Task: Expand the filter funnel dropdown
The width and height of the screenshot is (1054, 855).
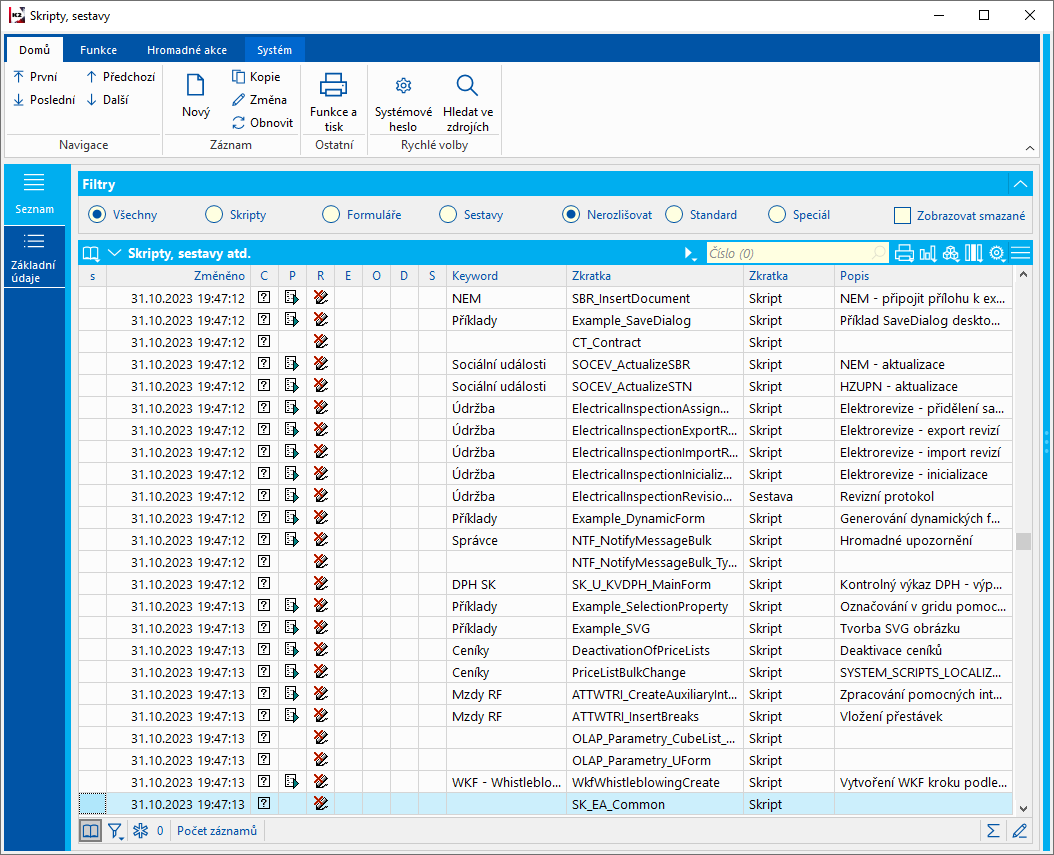Action: click(x=116, y=830)
